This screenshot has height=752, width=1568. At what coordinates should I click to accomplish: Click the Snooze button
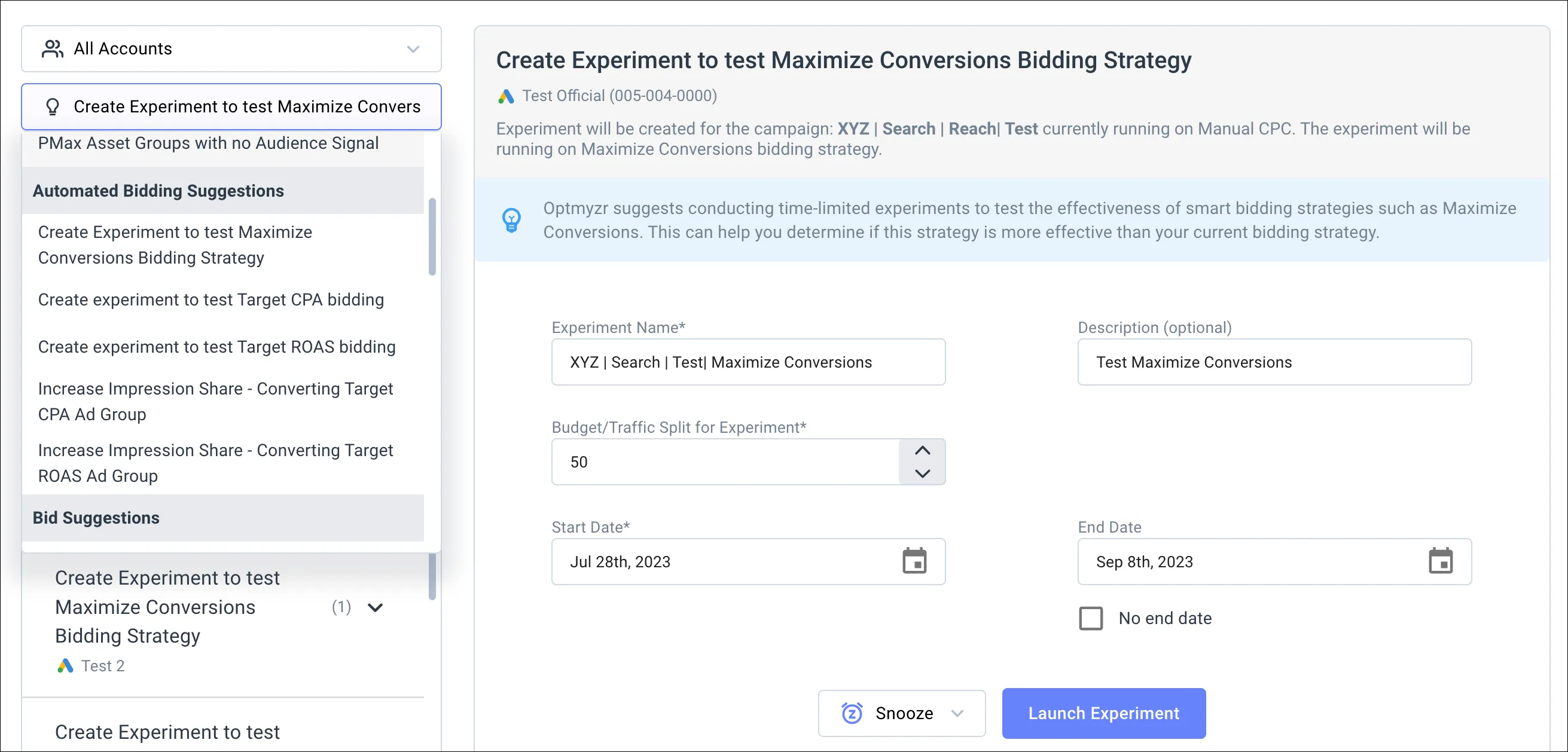point(901,713)
